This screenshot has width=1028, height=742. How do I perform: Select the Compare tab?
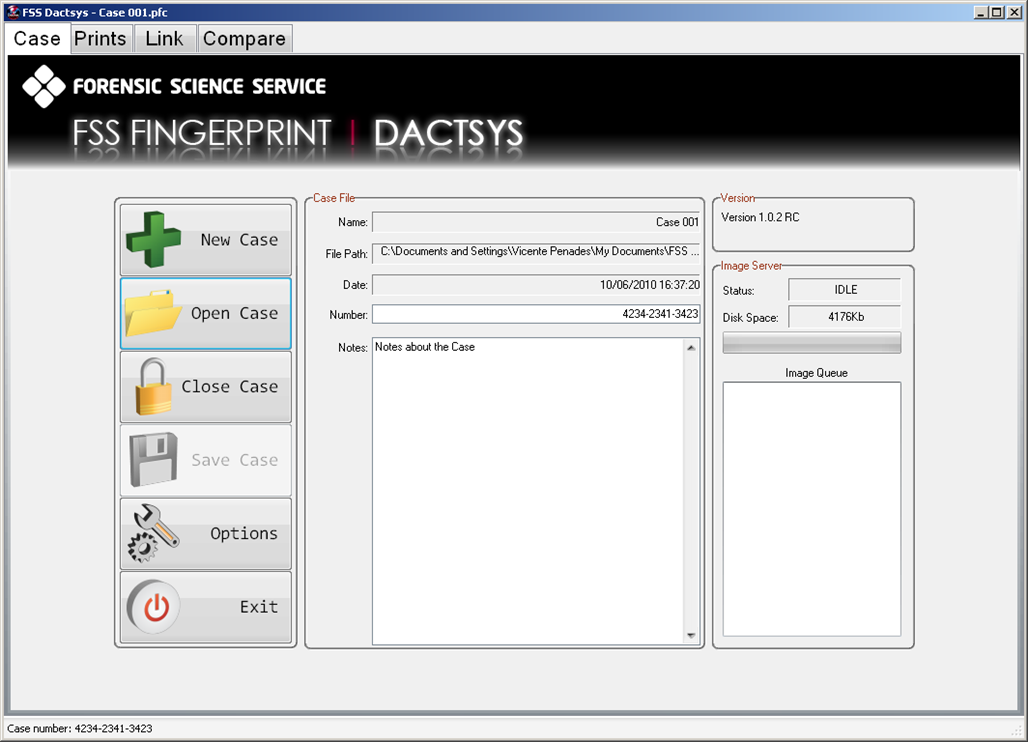pyautogui.click(x=245, y=39)
